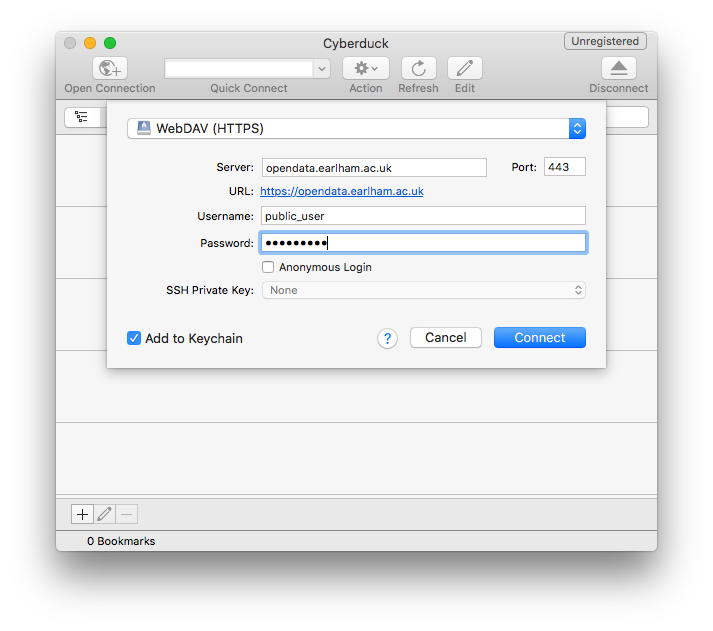713x631 pixels.
Task: Click the Edit pencil toolbar icon
Action: (x=465, y=68)
